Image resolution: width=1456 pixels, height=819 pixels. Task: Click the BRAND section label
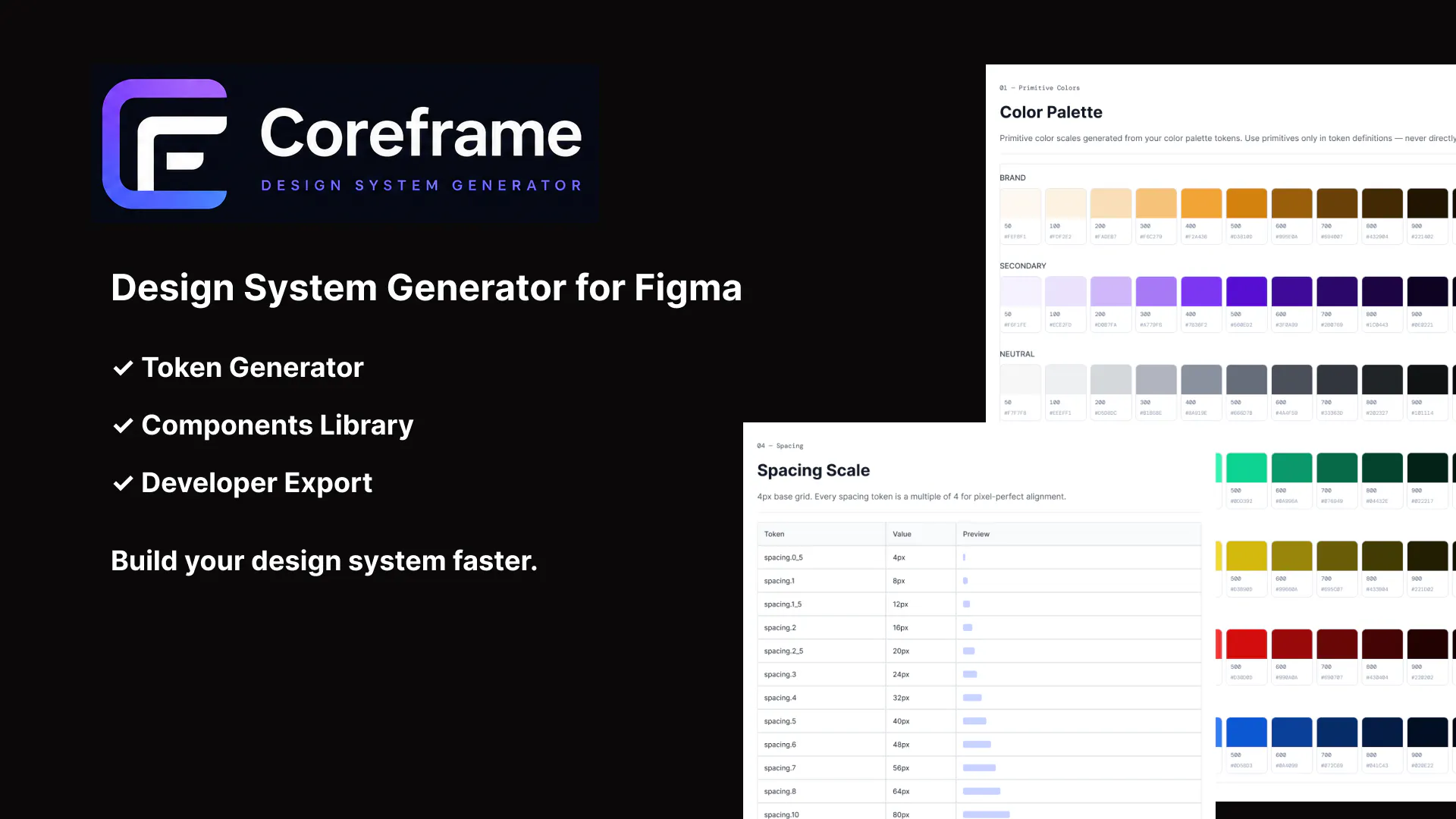pos(1012,178)
